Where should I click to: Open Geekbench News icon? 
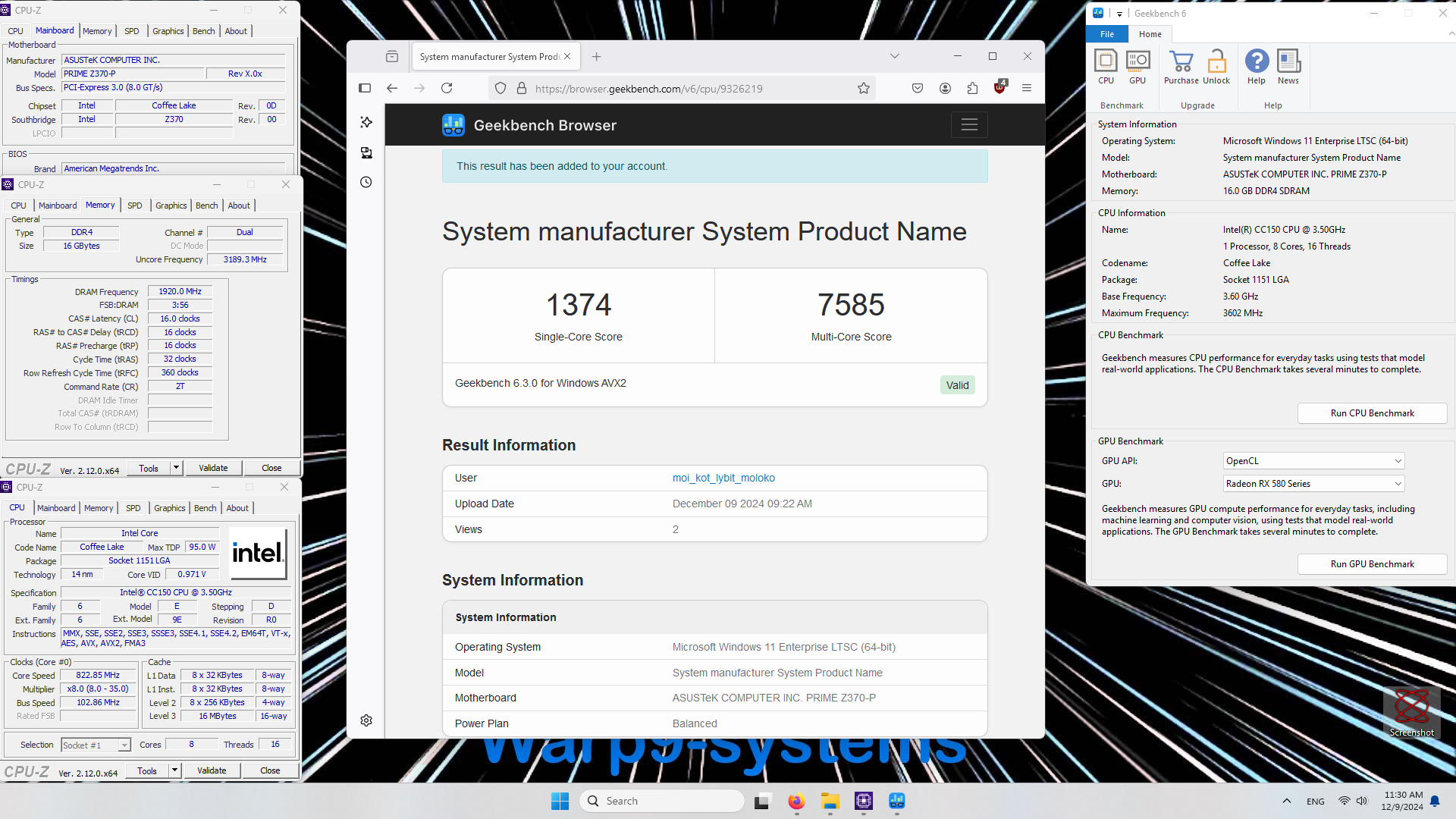point(1288,67)
